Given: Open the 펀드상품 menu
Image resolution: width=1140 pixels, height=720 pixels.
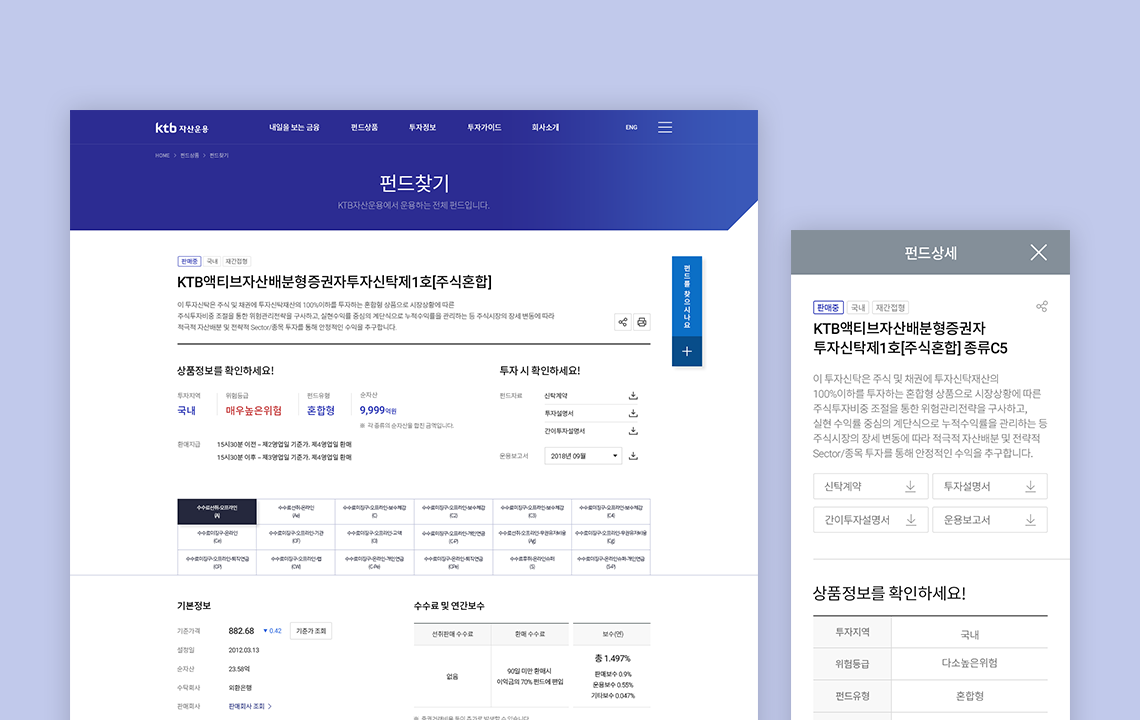Looking at the screenshot, I should 364,127.
